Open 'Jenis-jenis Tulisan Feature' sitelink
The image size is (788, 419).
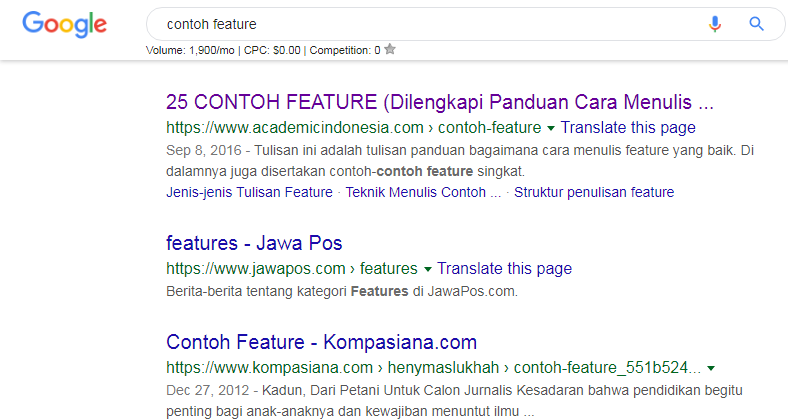click(x=249, y=192)
